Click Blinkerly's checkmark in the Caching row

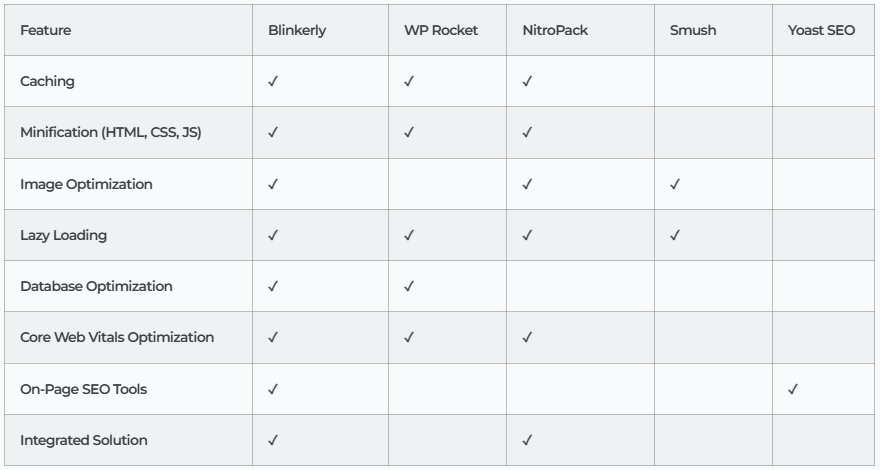click(273, 82)
